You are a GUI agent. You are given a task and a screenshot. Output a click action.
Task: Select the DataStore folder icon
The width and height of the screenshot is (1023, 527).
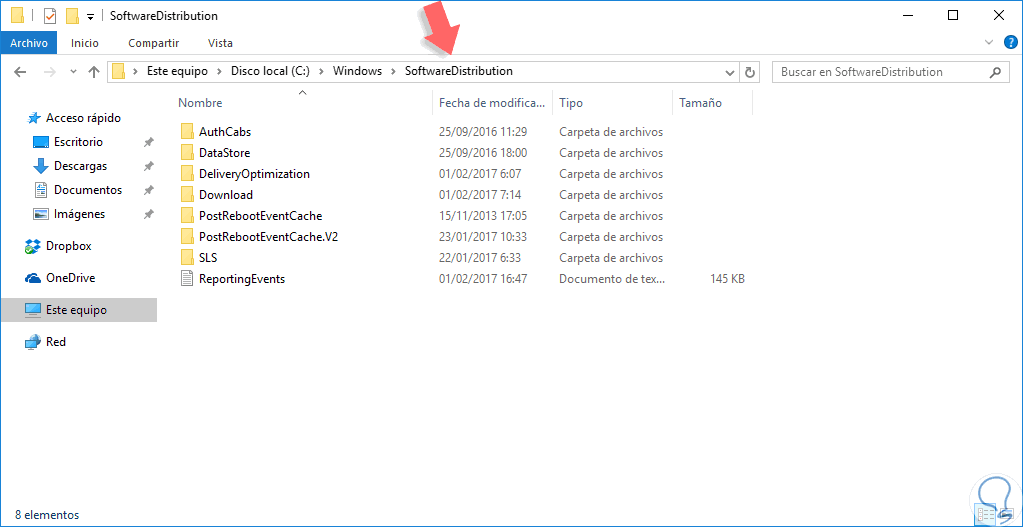click(x=187, y=153)
